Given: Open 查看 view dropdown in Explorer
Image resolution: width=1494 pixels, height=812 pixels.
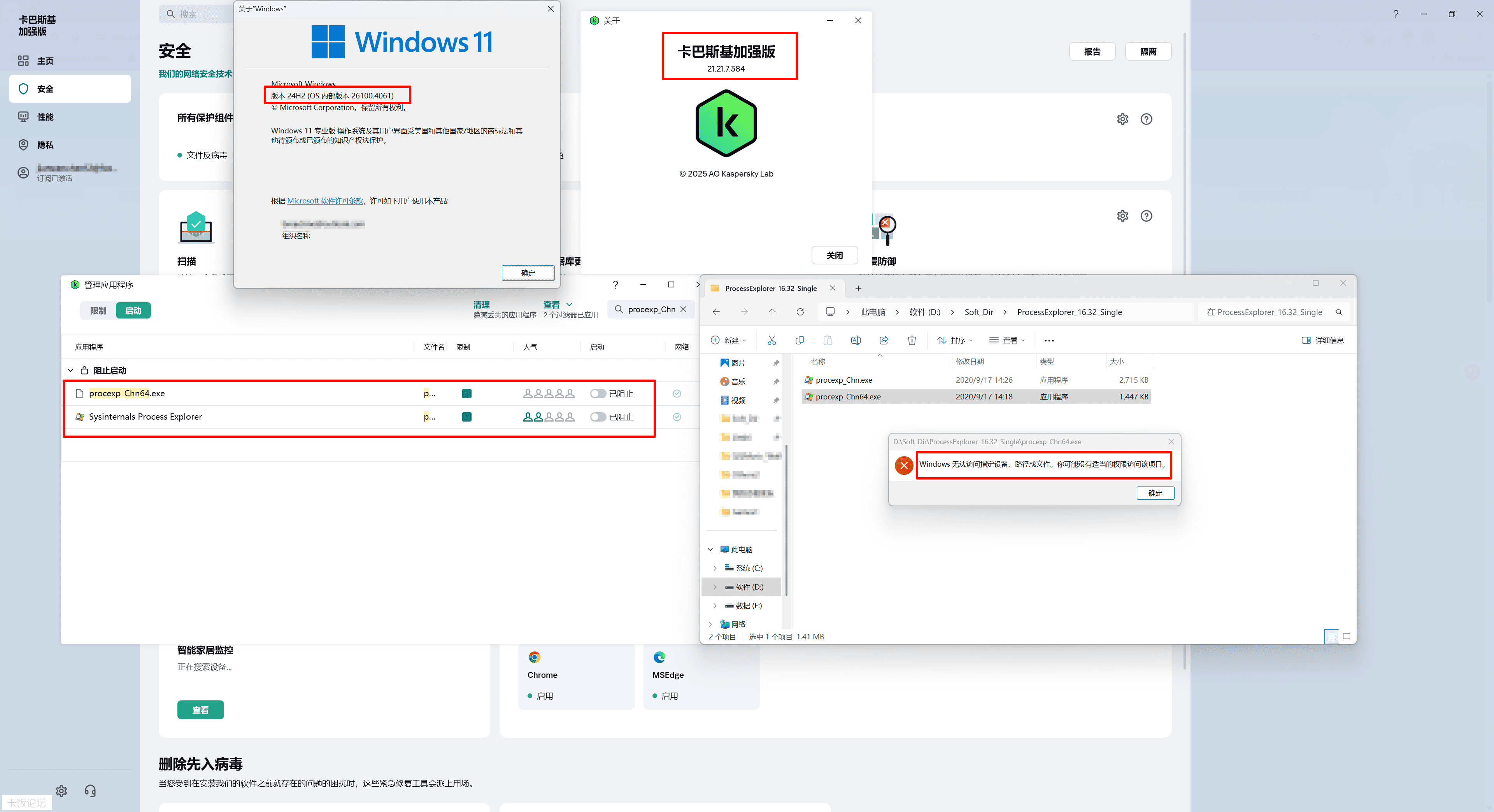Looking at the screenshot, I should coord(1007,340).
